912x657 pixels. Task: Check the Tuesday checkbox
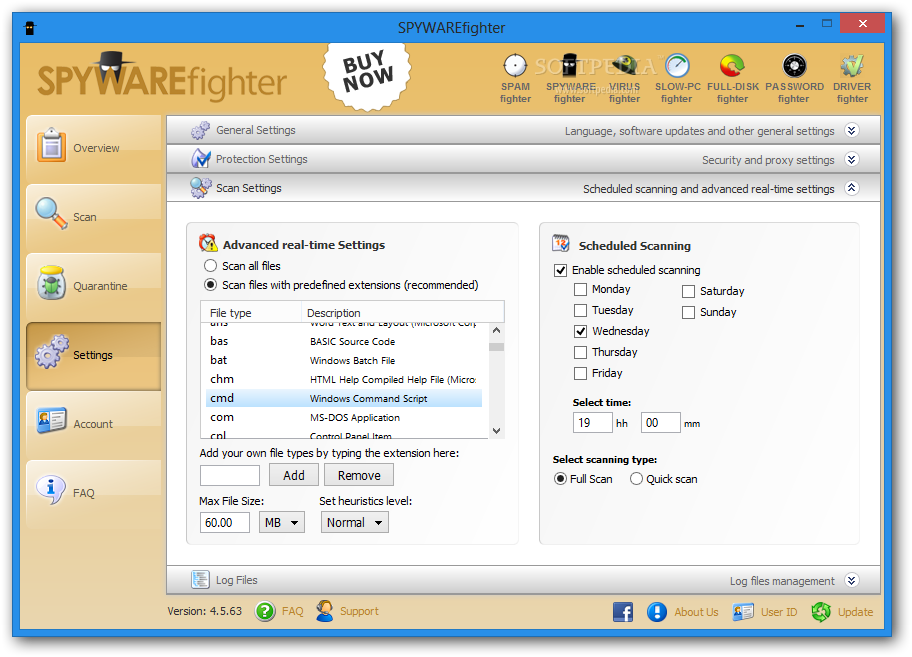[580, 310]
